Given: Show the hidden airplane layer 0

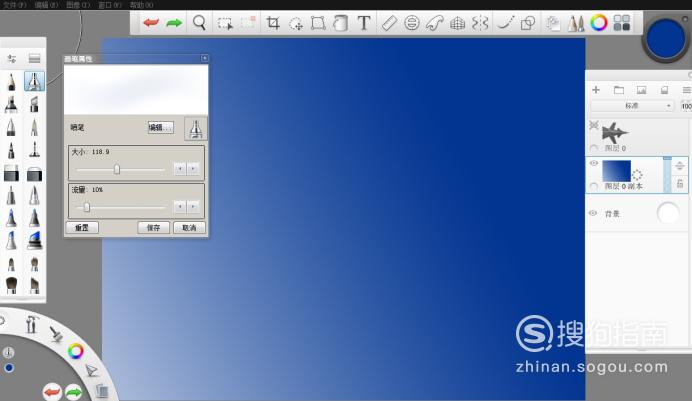Looking at the screenshot, I should 594,125.
